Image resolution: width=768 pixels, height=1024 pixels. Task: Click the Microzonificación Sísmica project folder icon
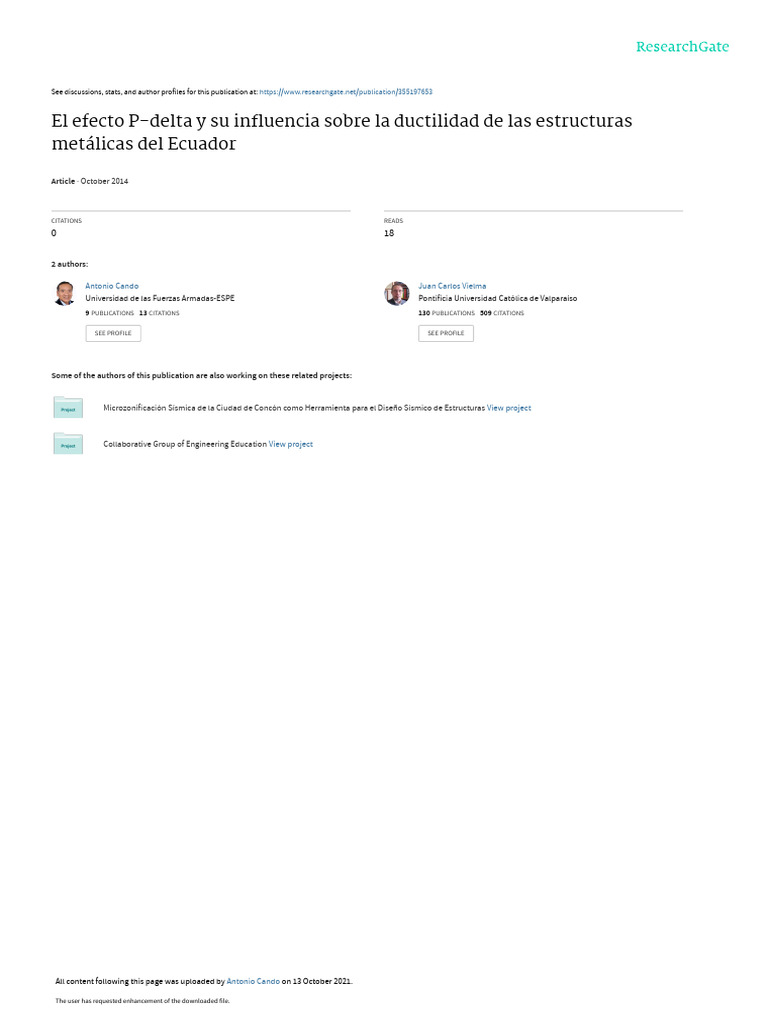(x=68, y=407)
